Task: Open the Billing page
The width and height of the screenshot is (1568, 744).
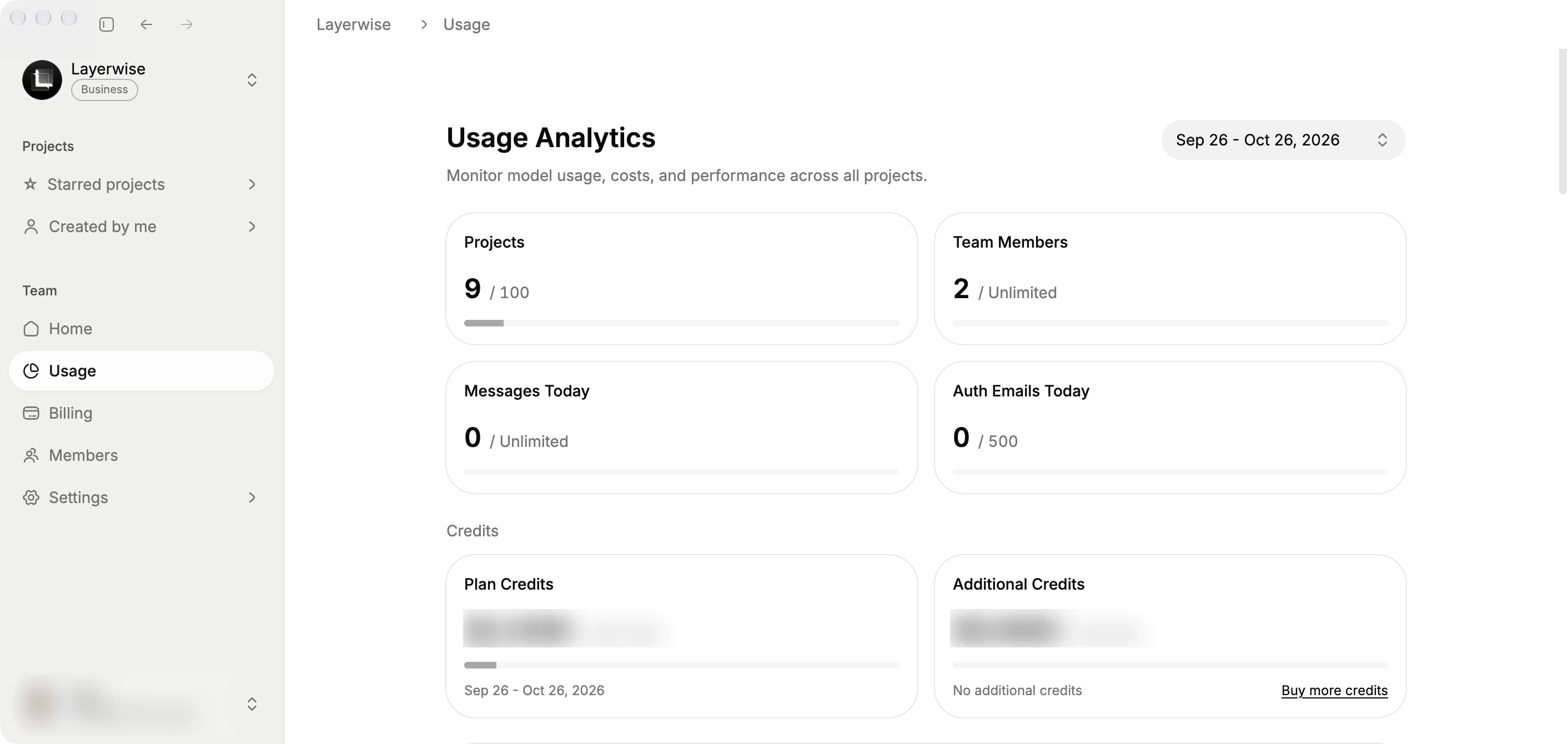Action: click(141, 413)
